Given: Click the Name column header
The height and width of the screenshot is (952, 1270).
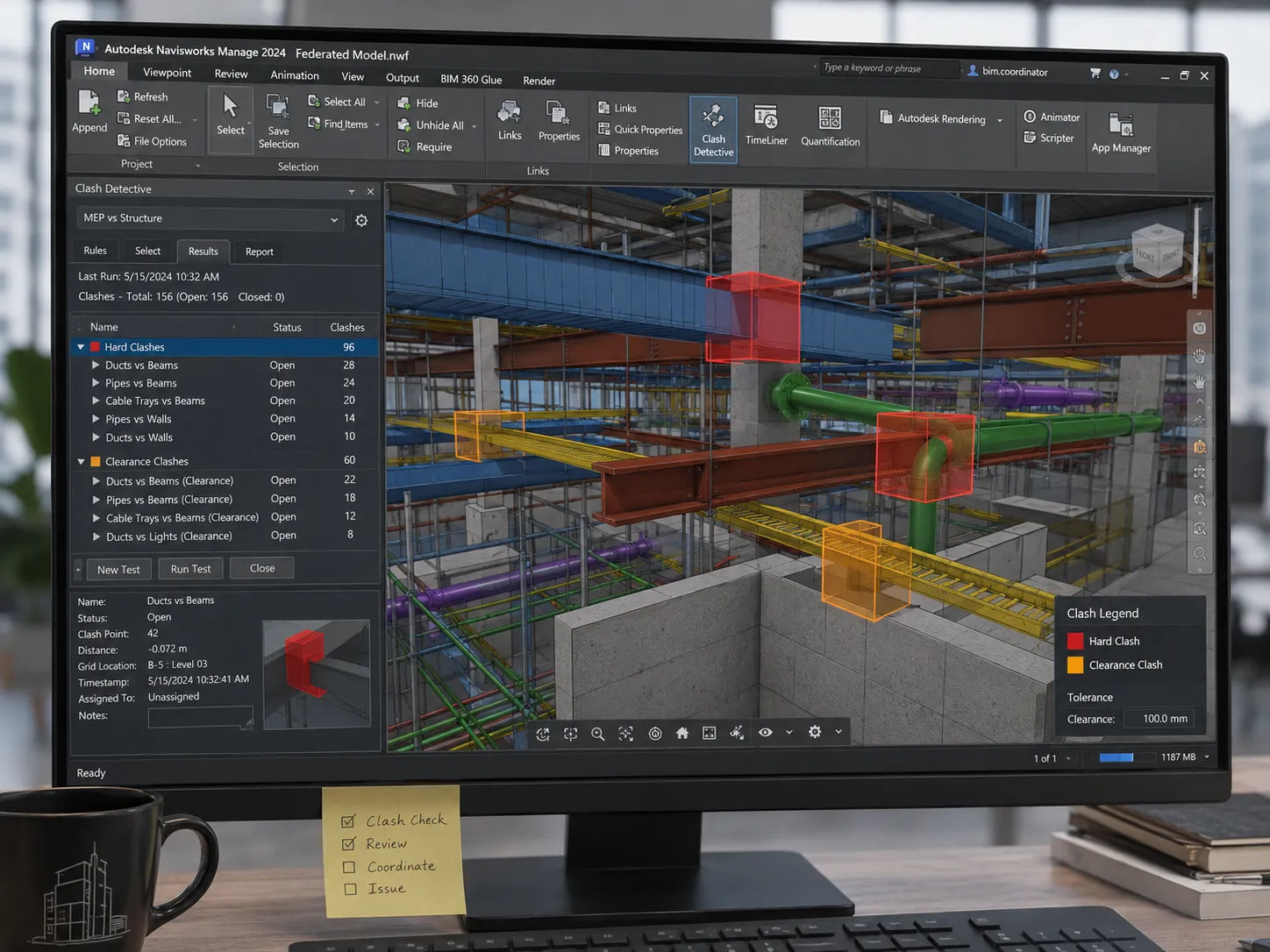Looking at the screenshot, I should click(103, 327).
